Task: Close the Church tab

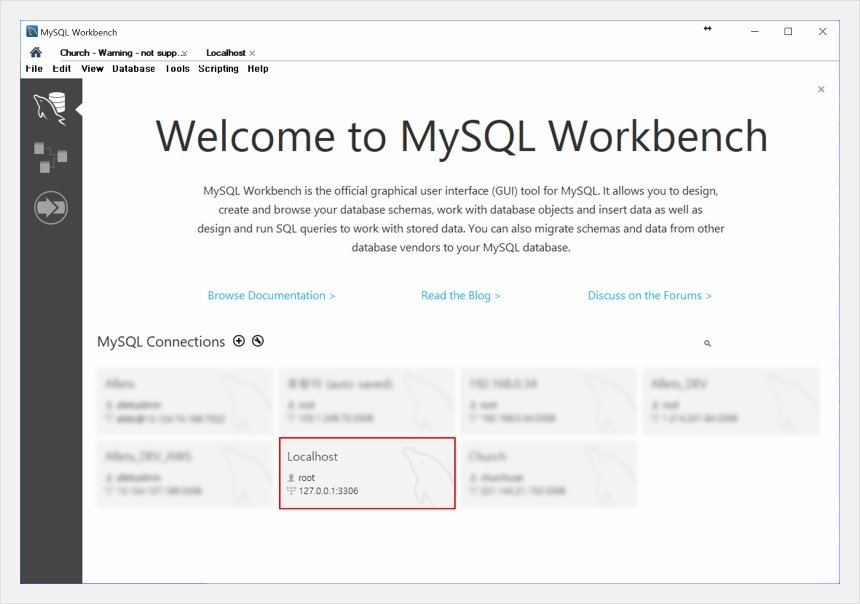Action: click(x=184, y=53)
